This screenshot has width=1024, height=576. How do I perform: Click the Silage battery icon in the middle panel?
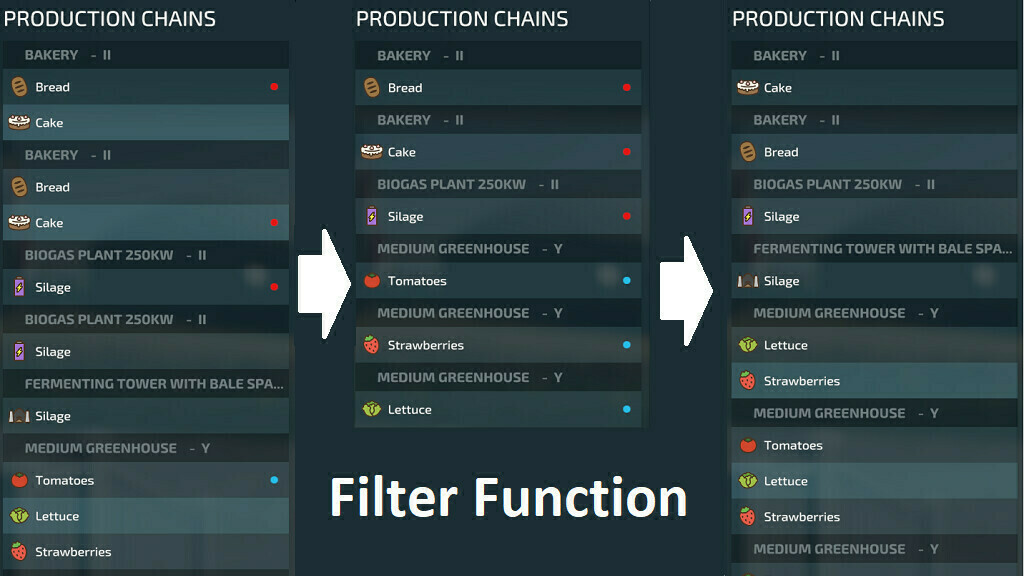click(372, 216)
